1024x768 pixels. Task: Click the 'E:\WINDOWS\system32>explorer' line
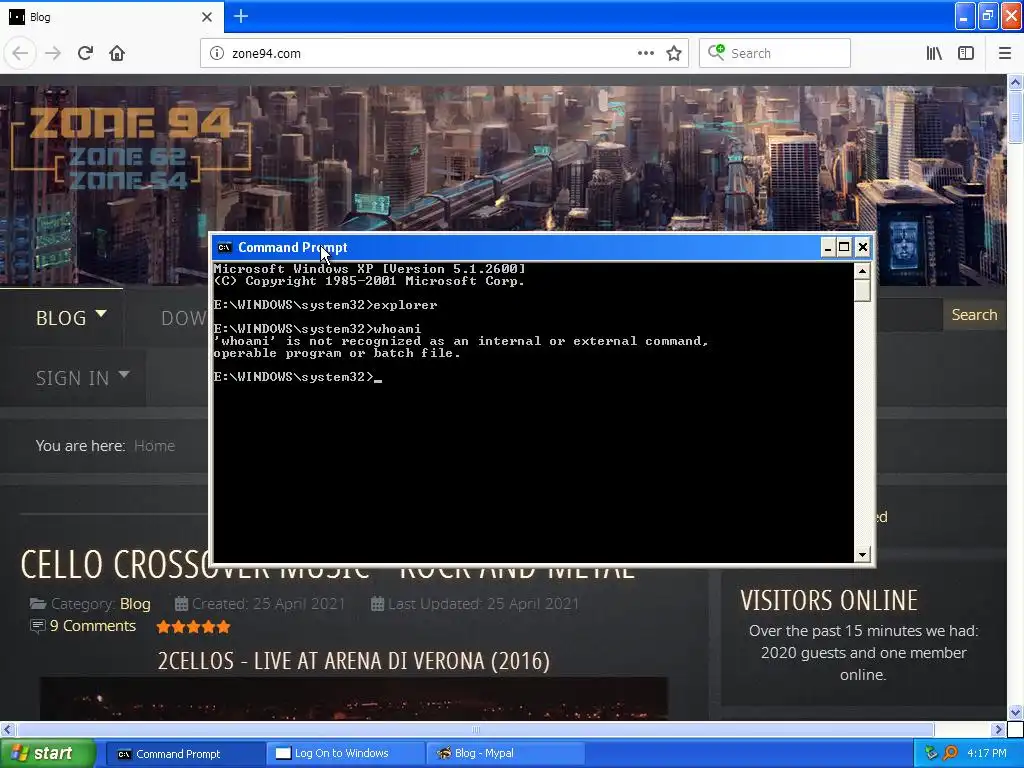point(325,305)
